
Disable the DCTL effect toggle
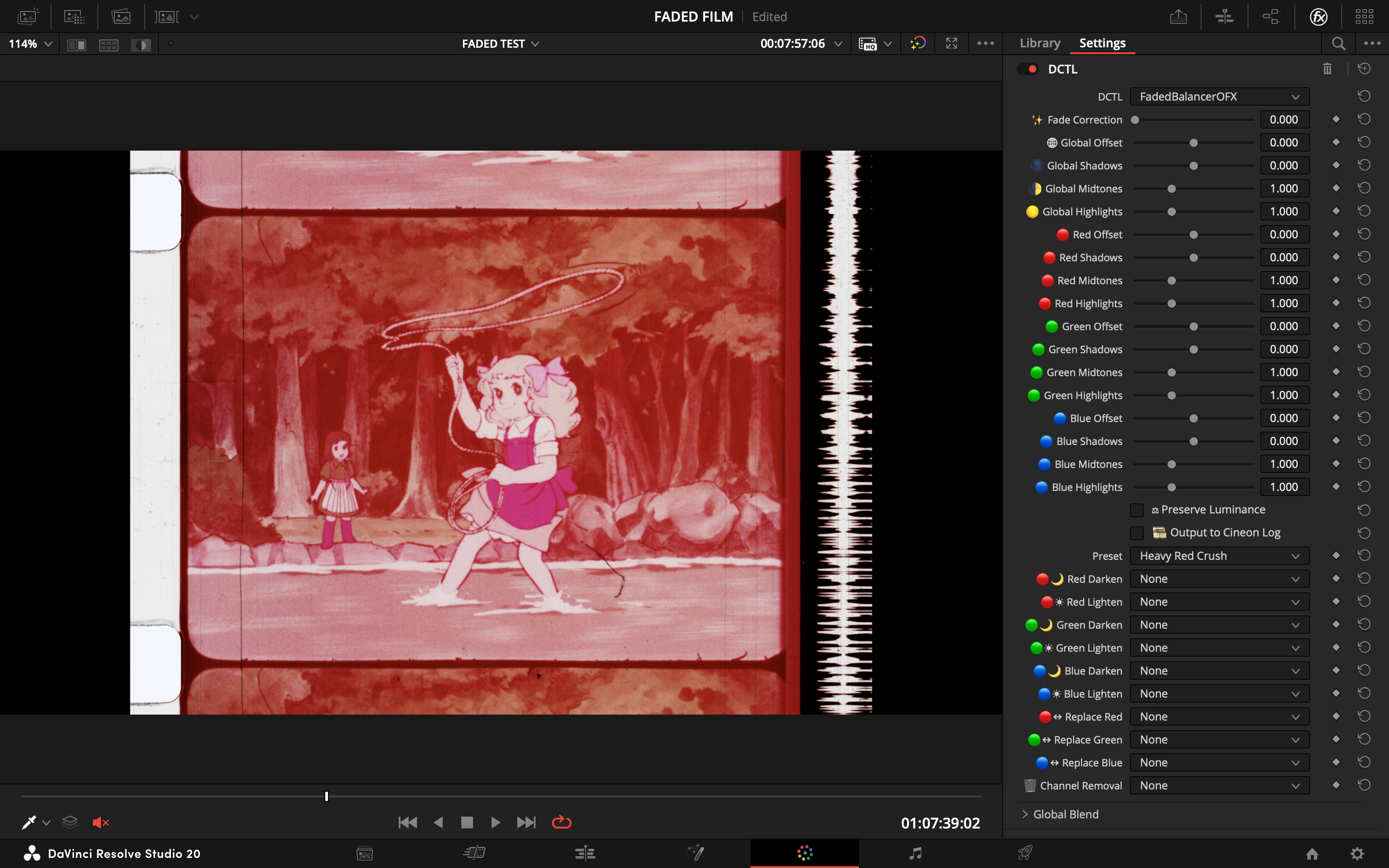click(1028, 69)
